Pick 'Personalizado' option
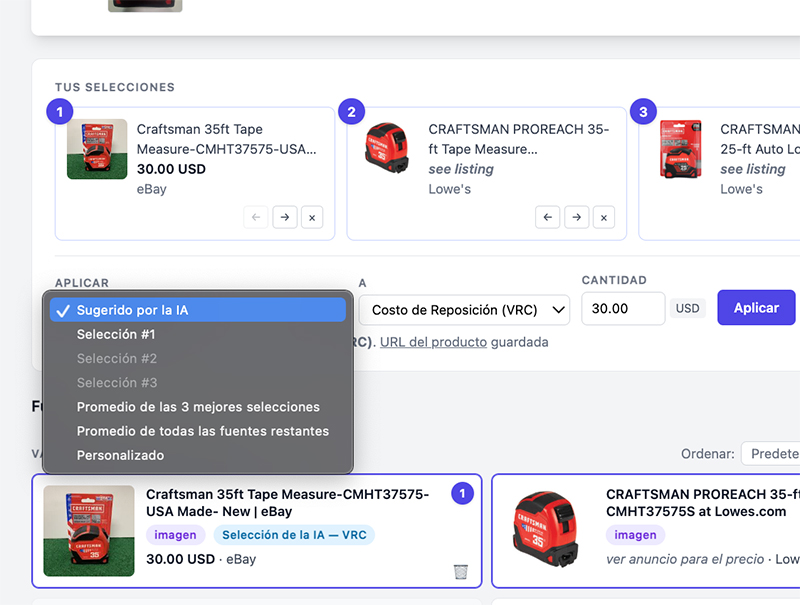Screen dimensions: 800x605 198,456
